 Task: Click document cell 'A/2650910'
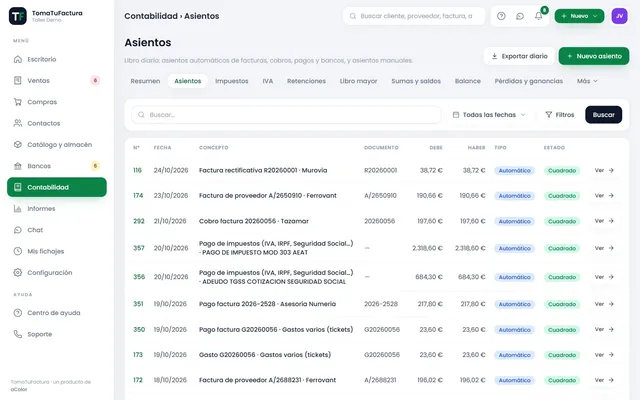pos(380,196)
